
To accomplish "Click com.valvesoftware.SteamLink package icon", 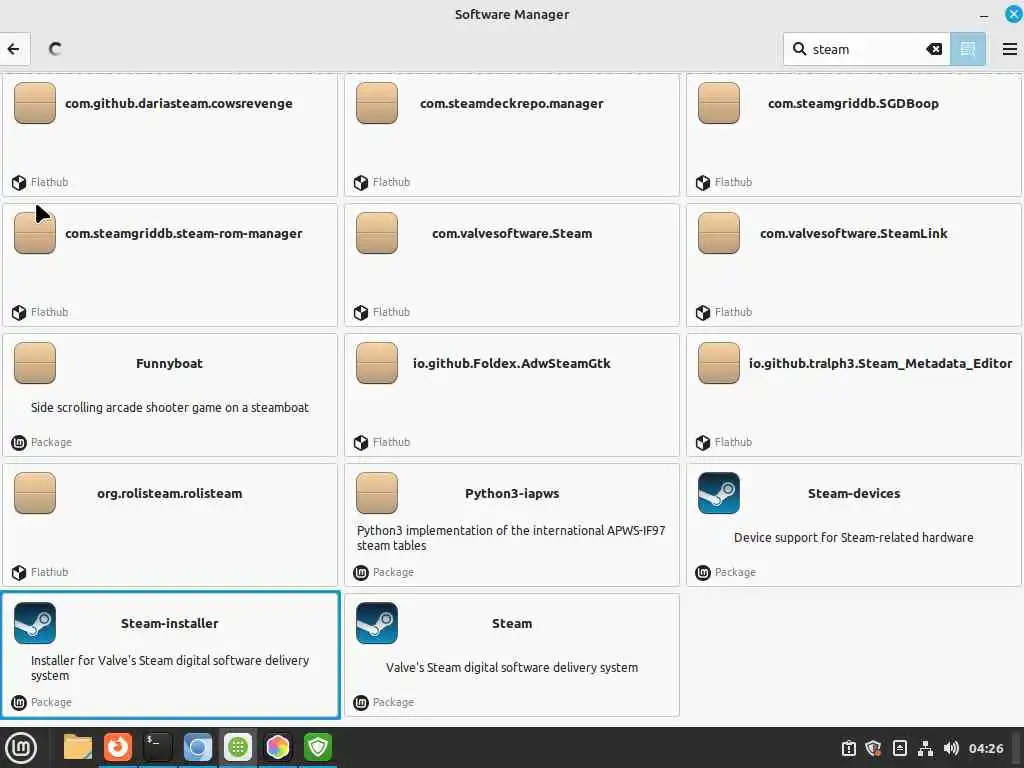I will click(718, 233).
